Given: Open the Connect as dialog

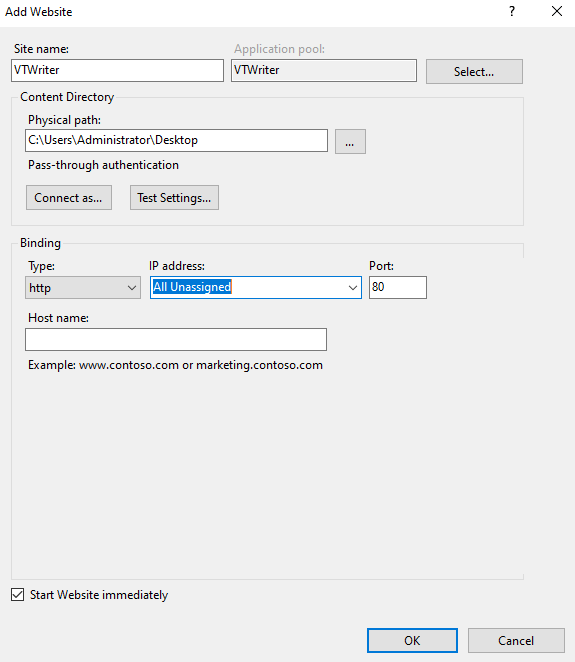Looking at the screenshot, I should pyautogui.click(x=69, y=197).
